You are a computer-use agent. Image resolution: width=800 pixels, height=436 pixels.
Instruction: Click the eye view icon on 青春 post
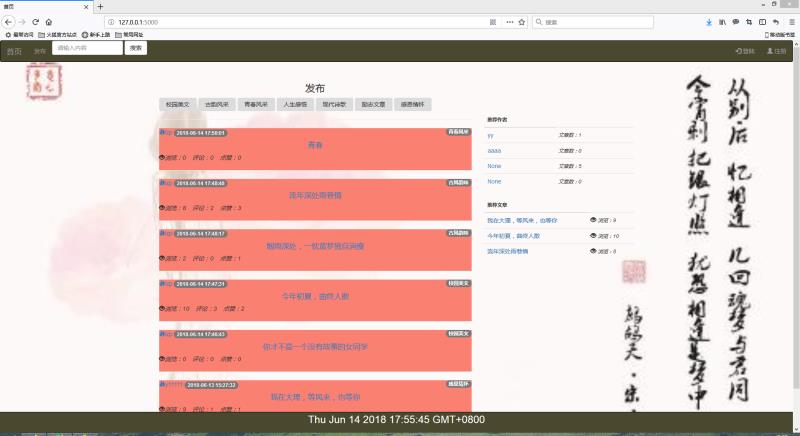pos(162,158)
